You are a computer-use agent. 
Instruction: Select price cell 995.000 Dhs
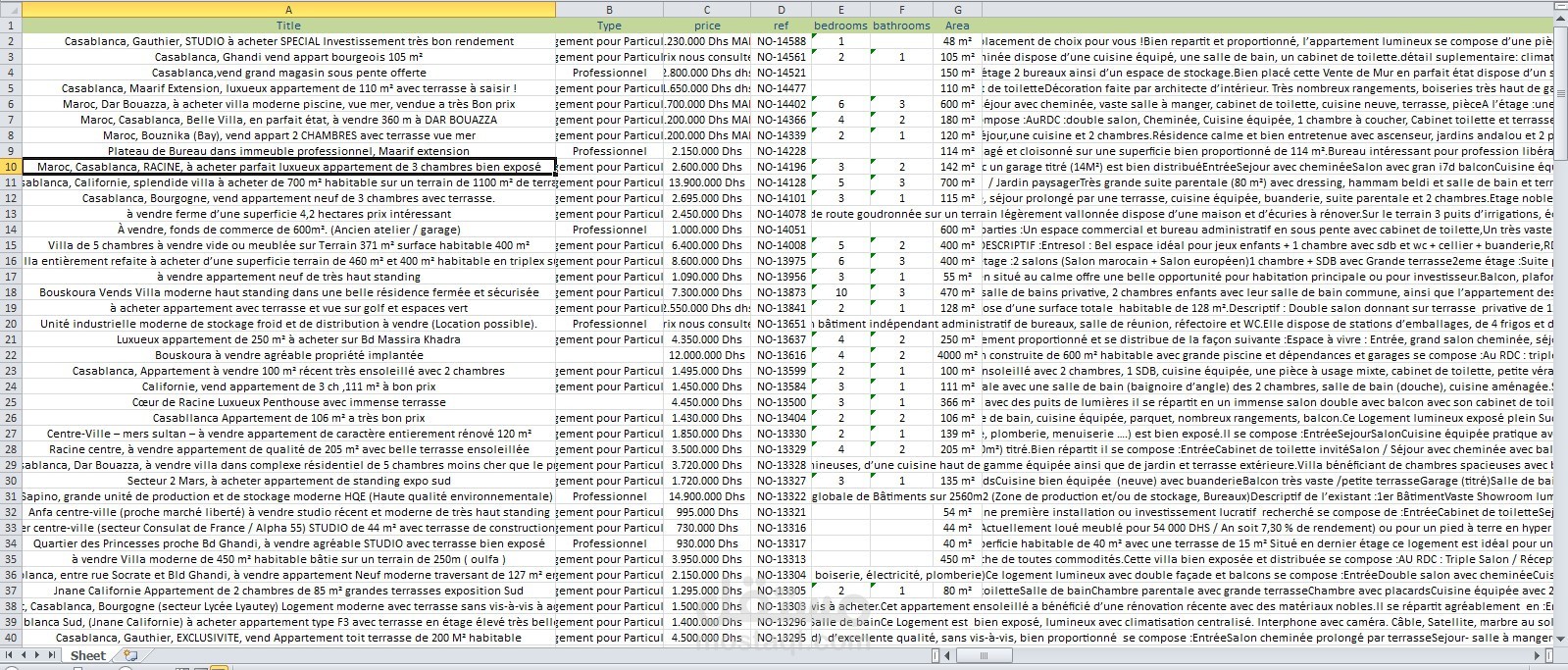pos(707,512)
